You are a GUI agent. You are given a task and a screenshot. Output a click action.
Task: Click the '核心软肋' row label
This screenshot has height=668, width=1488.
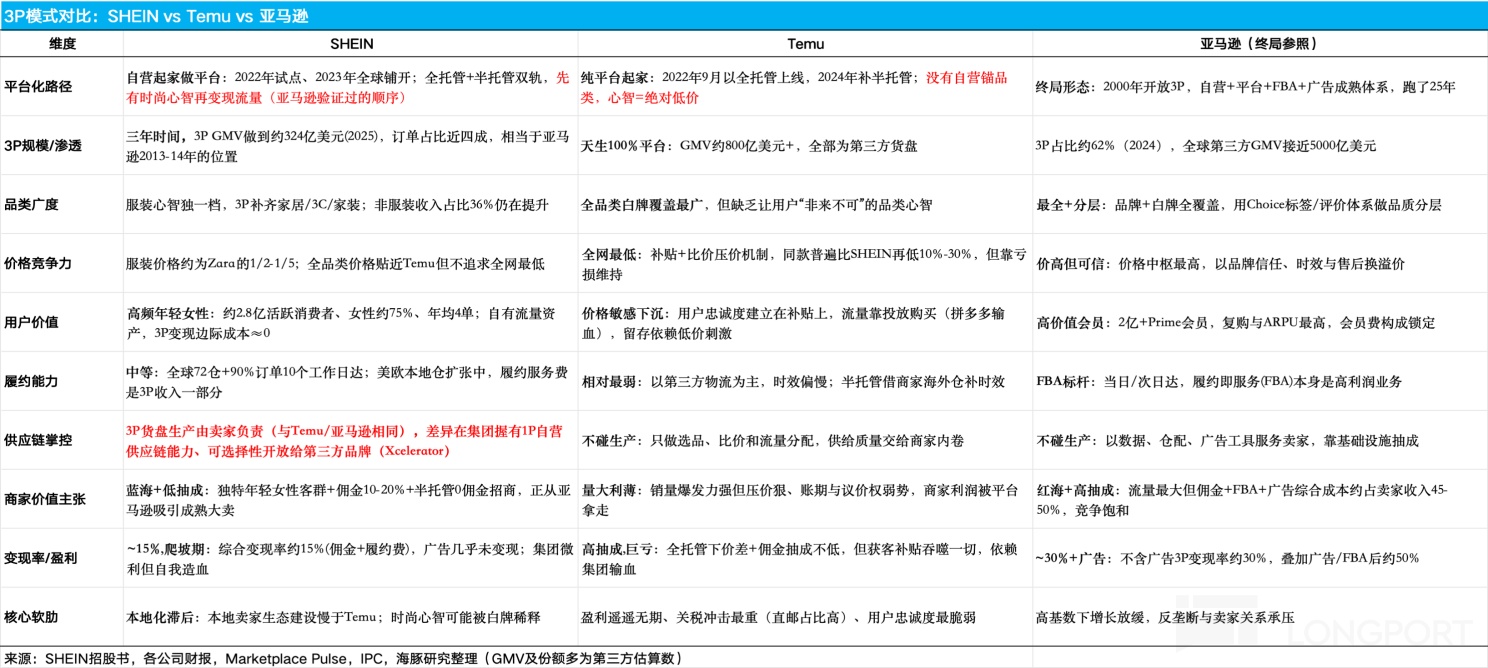pos(31,617)
